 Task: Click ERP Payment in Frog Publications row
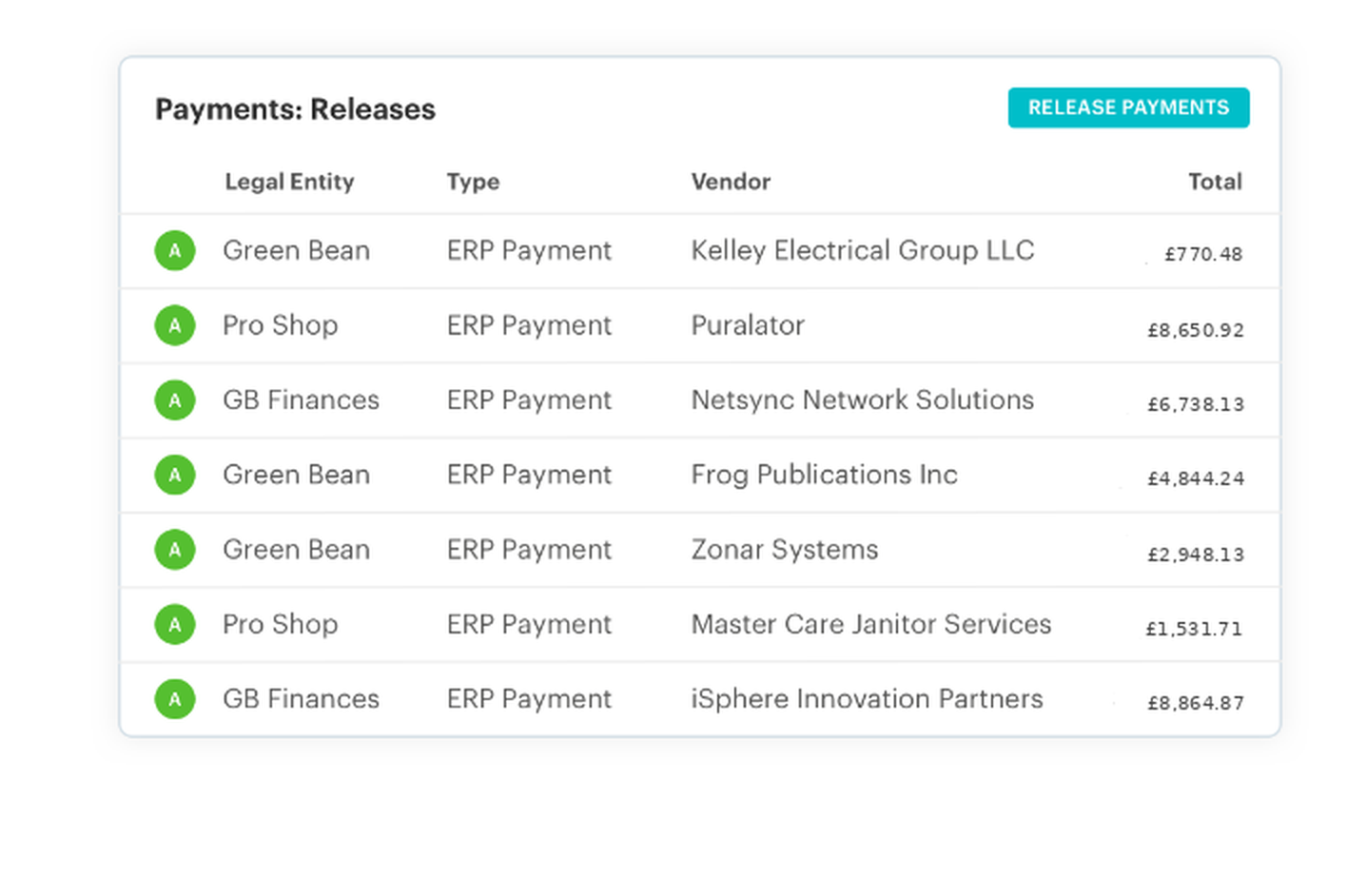[529, 475]
